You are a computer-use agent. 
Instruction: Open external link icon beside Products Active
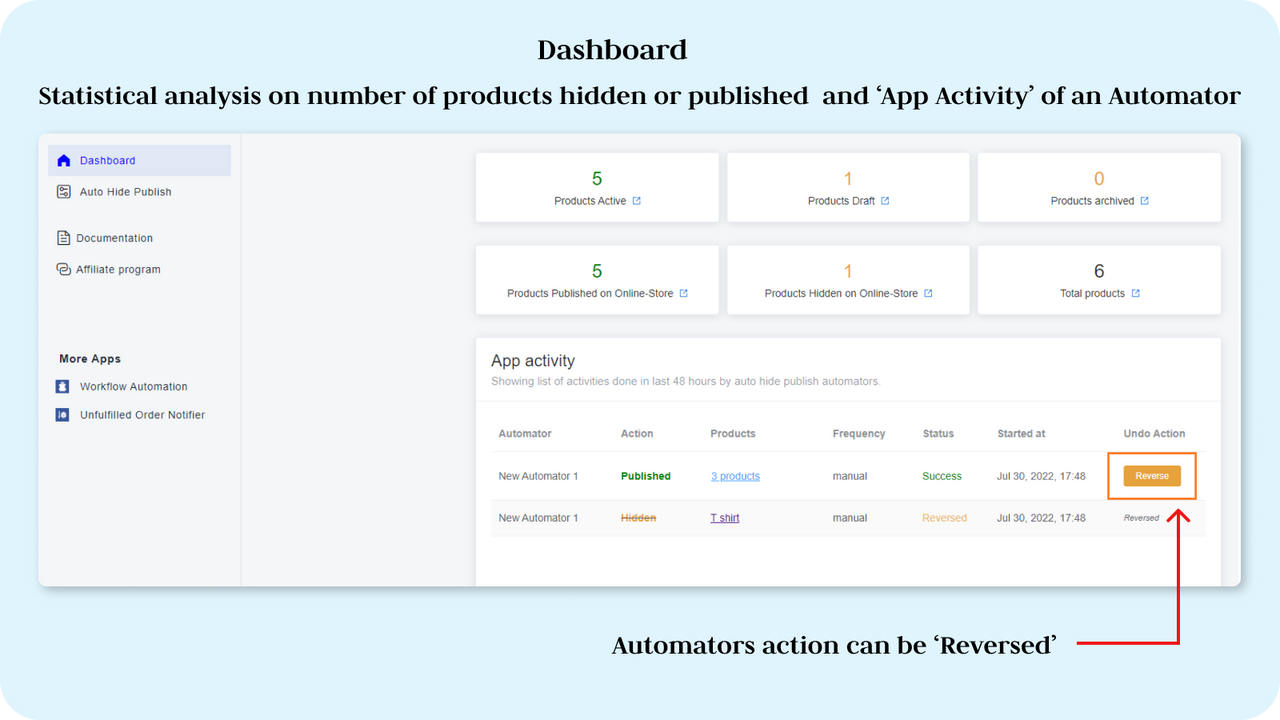click(x=637, y=201)
